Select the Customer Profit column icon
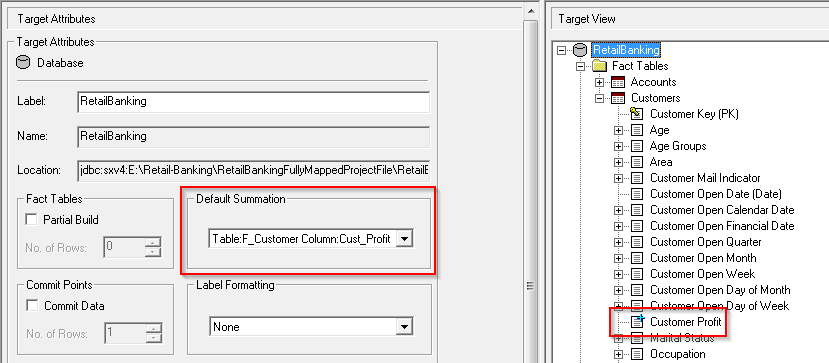 coord(638,321)
